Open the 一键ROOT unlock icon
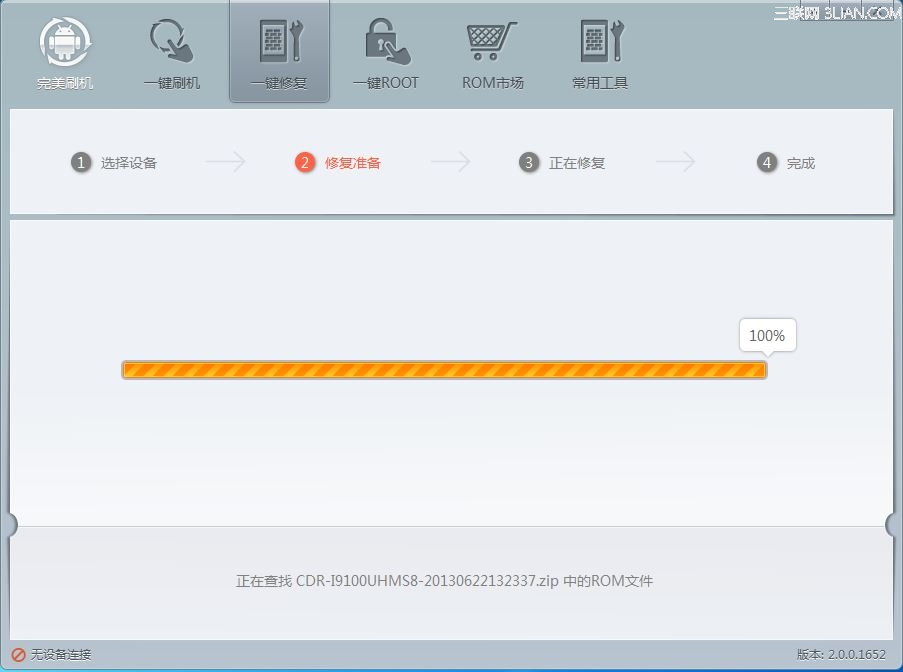 click(x=388, y=41)
